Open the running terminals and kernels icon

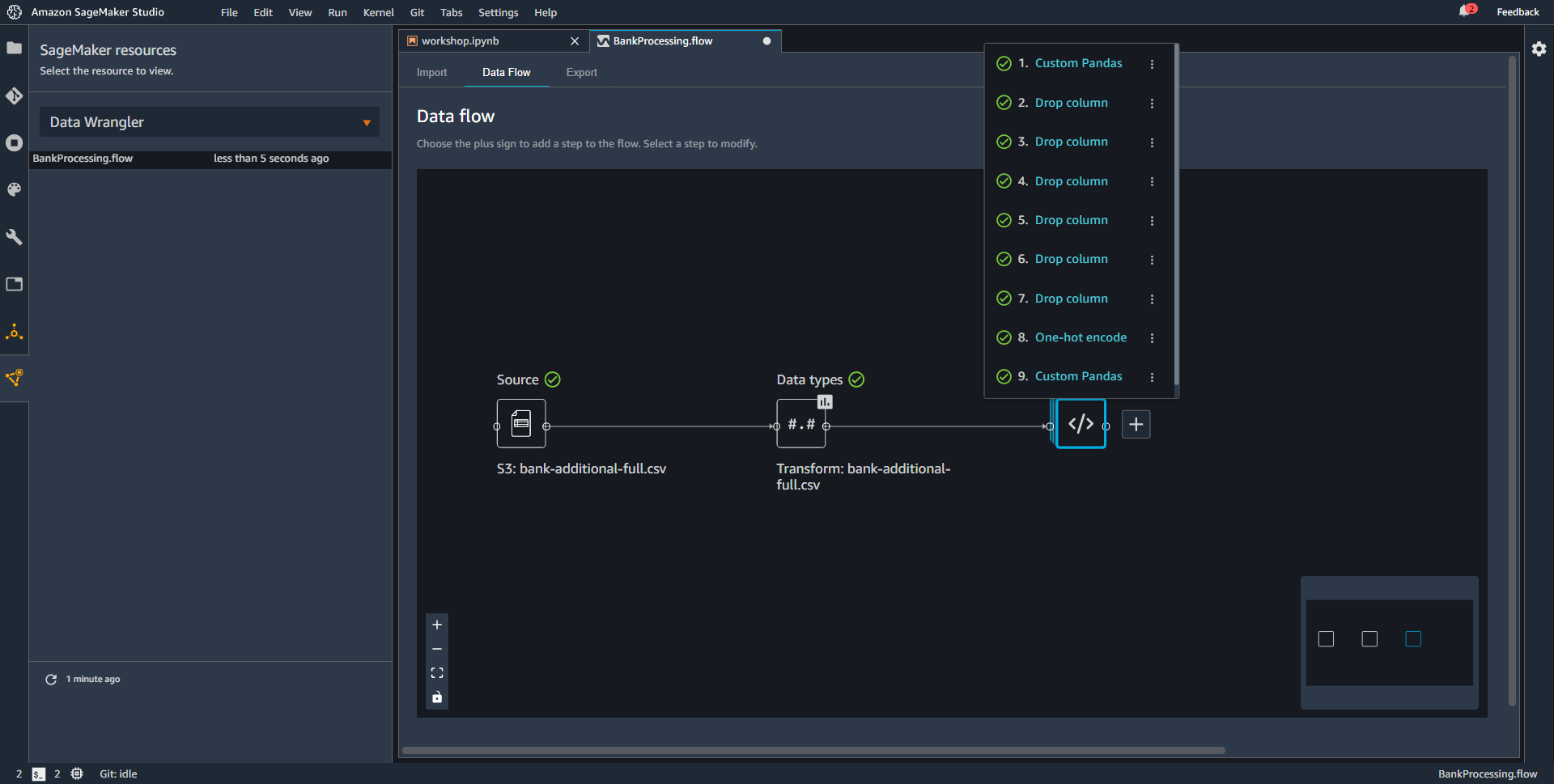point(14,142)
